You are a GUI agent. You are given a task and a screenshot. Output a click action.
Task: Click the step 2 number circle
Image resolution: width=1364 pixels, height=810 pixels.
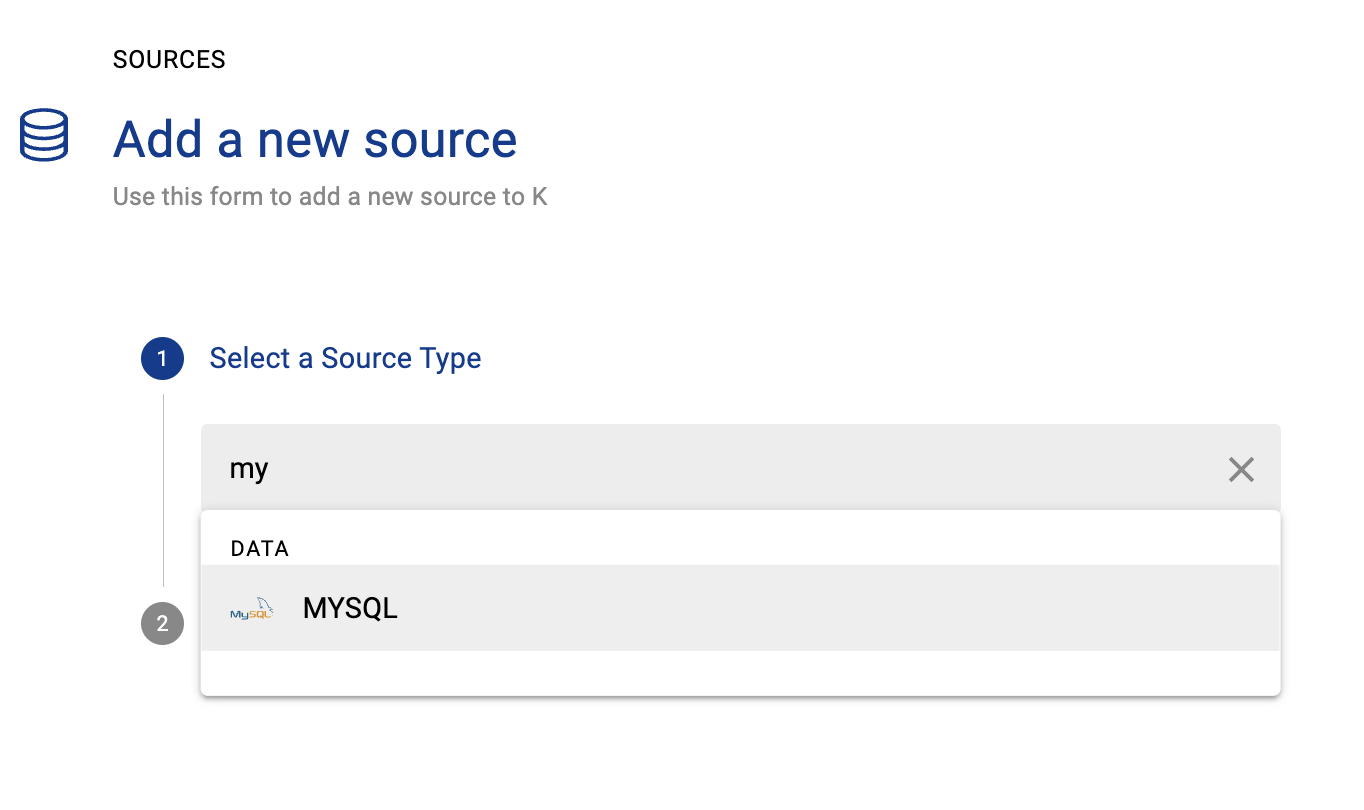162,625
